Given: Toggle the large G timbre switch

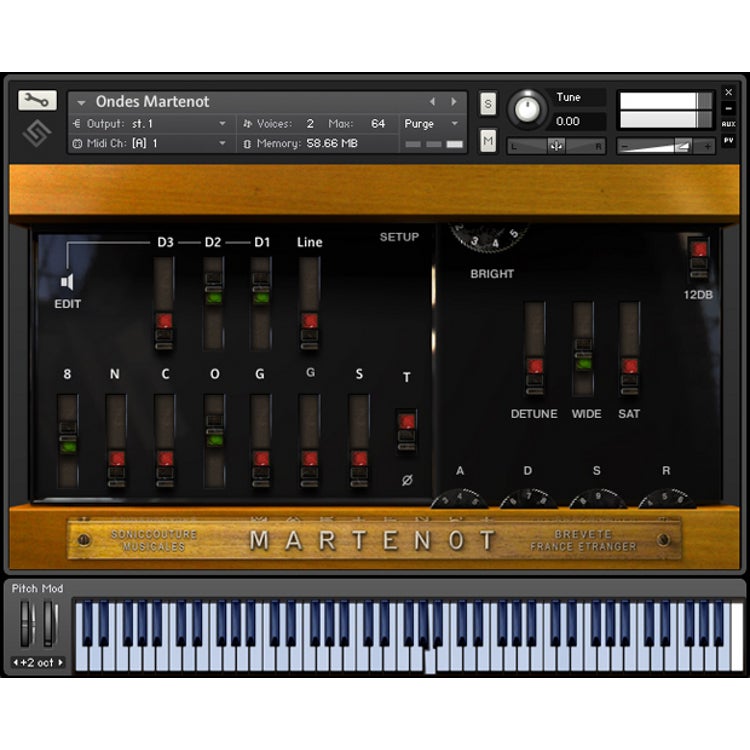Looking at the screenshot, I should 261,441.
